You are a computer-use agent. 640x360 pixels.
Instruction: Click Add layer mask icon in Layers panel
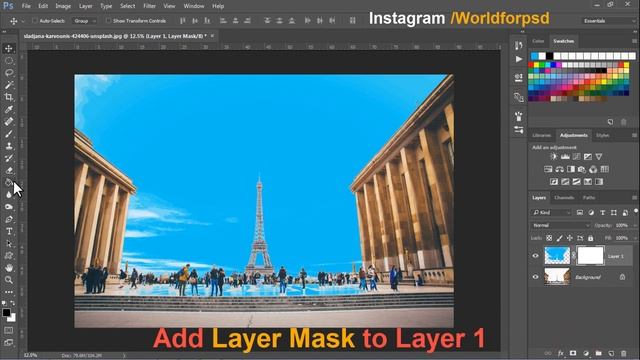573,353
